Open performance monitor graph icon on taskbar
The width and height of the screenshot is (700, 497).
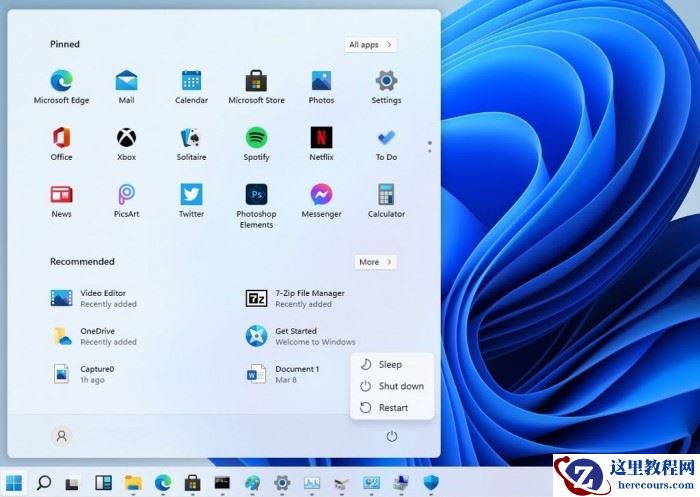point(312,482)
